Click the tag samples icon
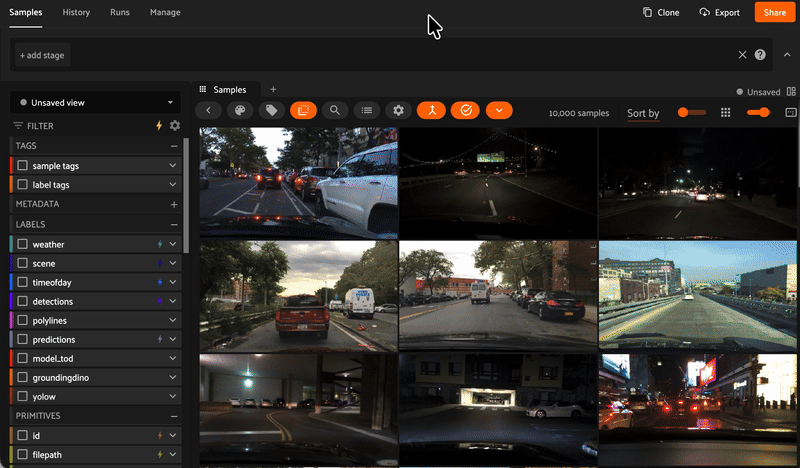The width and height of the screenshot is (800, 468). (270, 111)
